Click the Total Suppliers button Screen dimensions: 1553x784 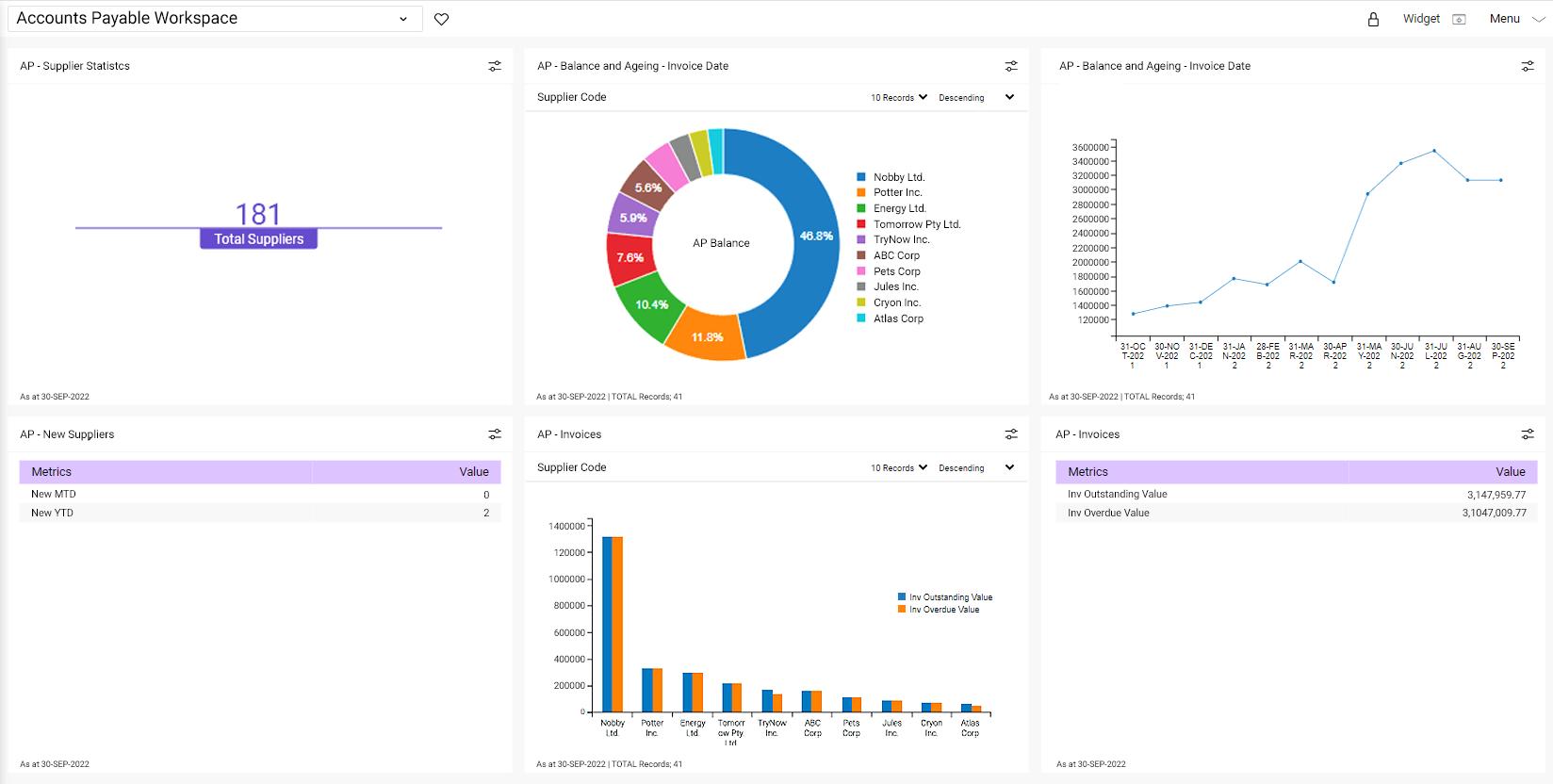[x=258, y=239]
